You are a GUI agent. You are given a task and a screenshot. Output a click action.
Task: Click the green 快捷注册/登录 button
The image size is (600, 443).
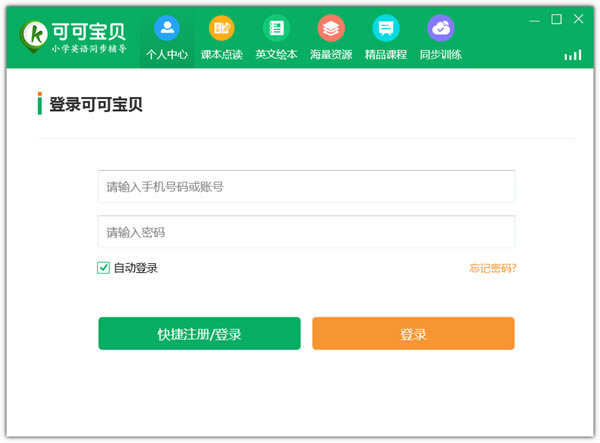(199, 333)
